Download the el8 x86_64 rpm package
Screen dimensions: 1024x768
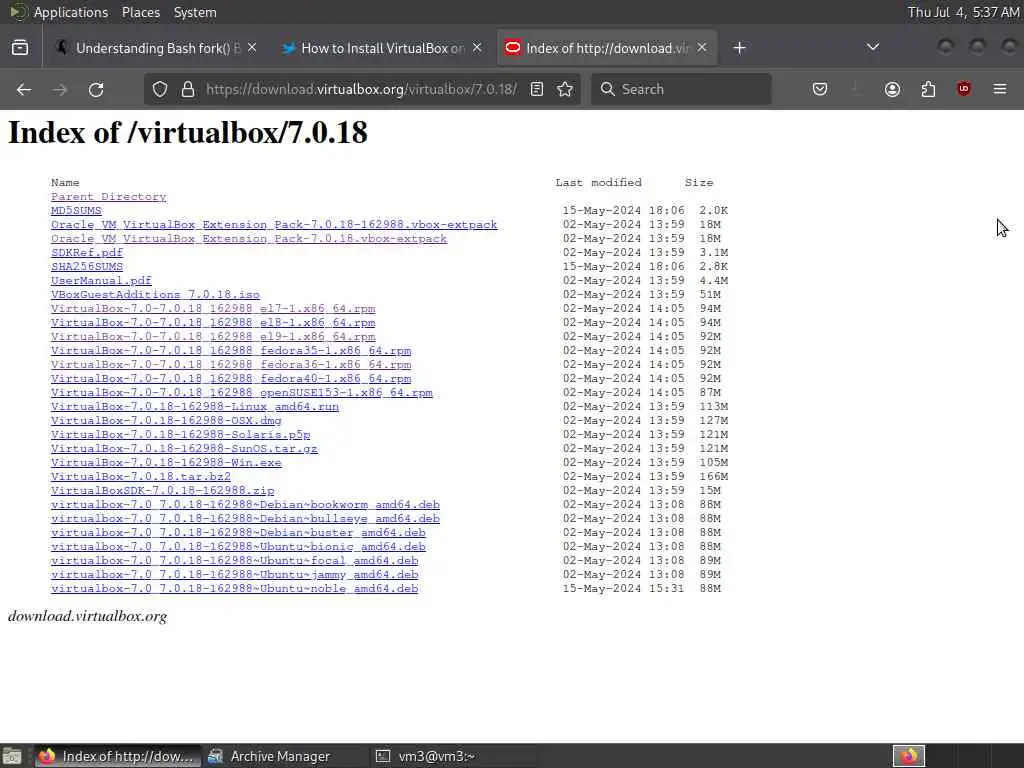(x=213, y=323)
